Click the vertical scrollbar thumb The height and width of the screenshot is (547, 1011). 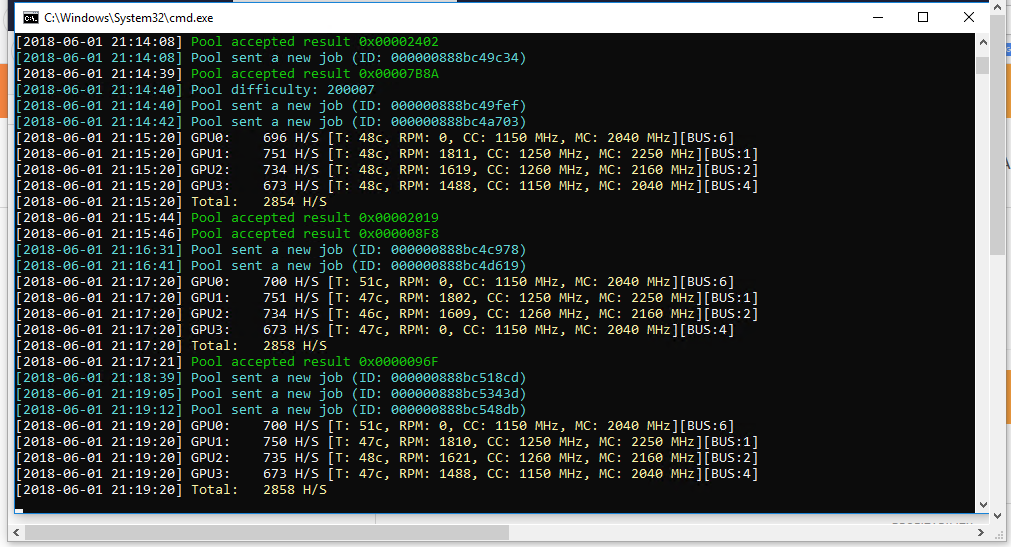pyautogui.click(x=983, y=65)
